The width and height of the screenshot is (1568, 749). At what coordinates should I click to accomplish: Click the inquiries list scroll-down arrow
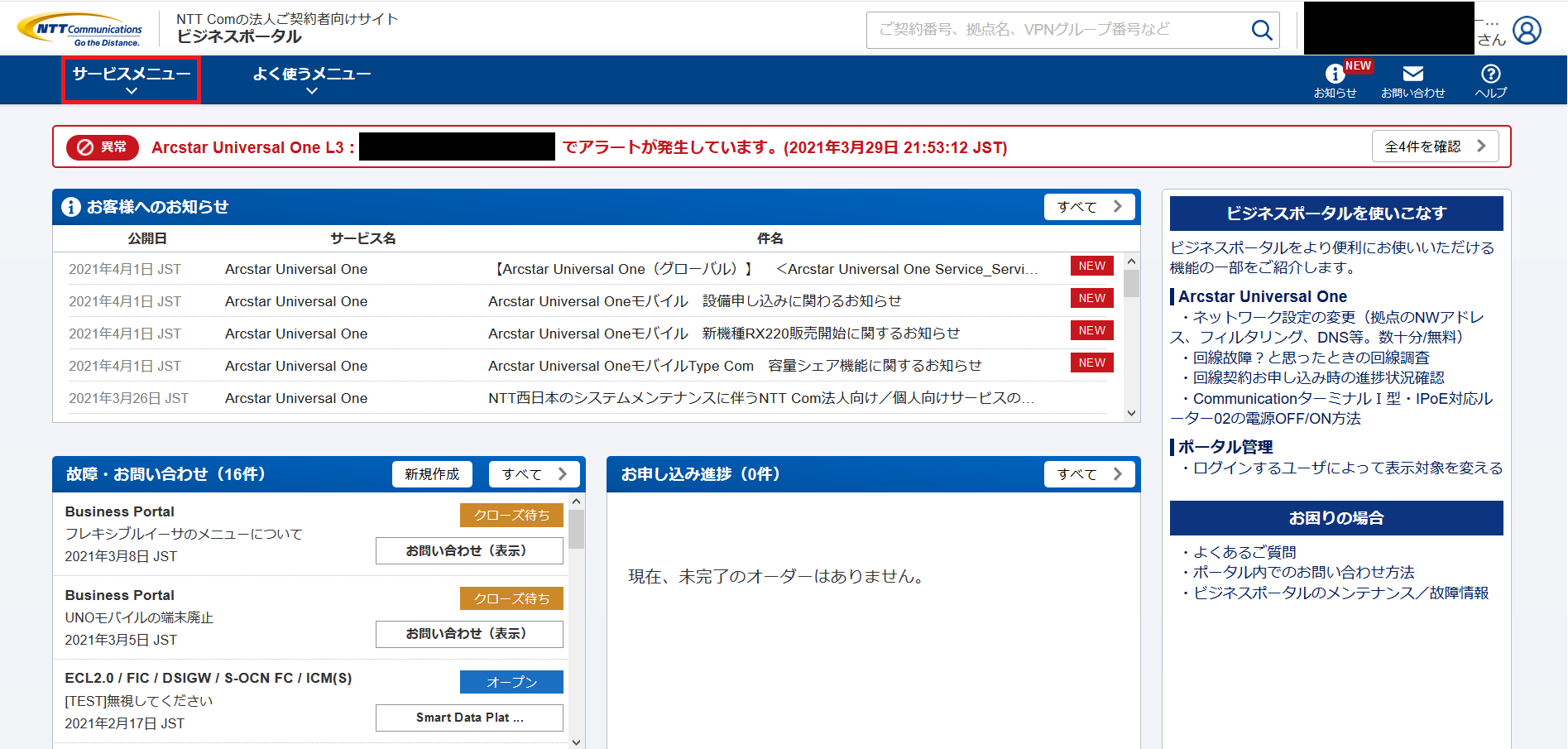point(576,742)
